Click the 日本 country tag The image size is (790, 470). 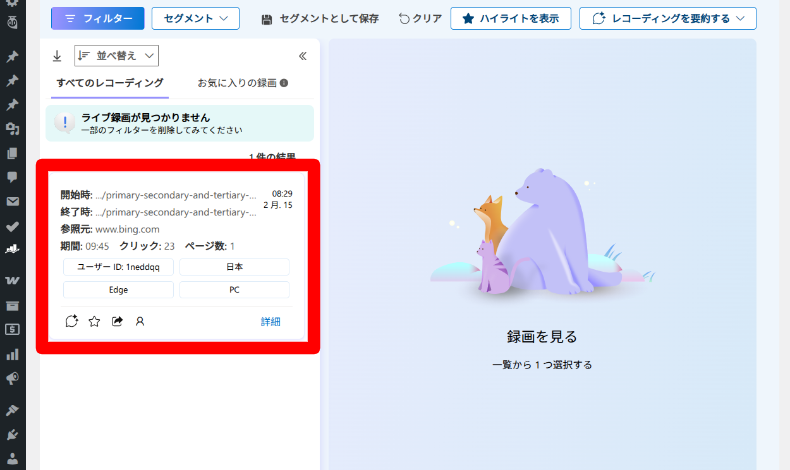(x=234, y=267)
